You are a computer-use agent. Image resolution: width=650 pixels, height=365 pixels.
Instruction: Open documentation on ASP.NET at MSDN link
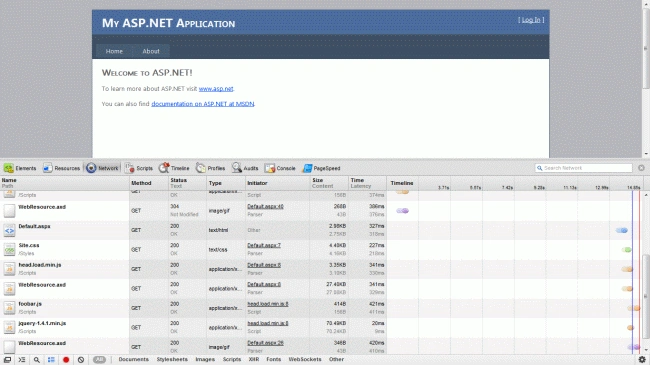(x=203, y=104)
